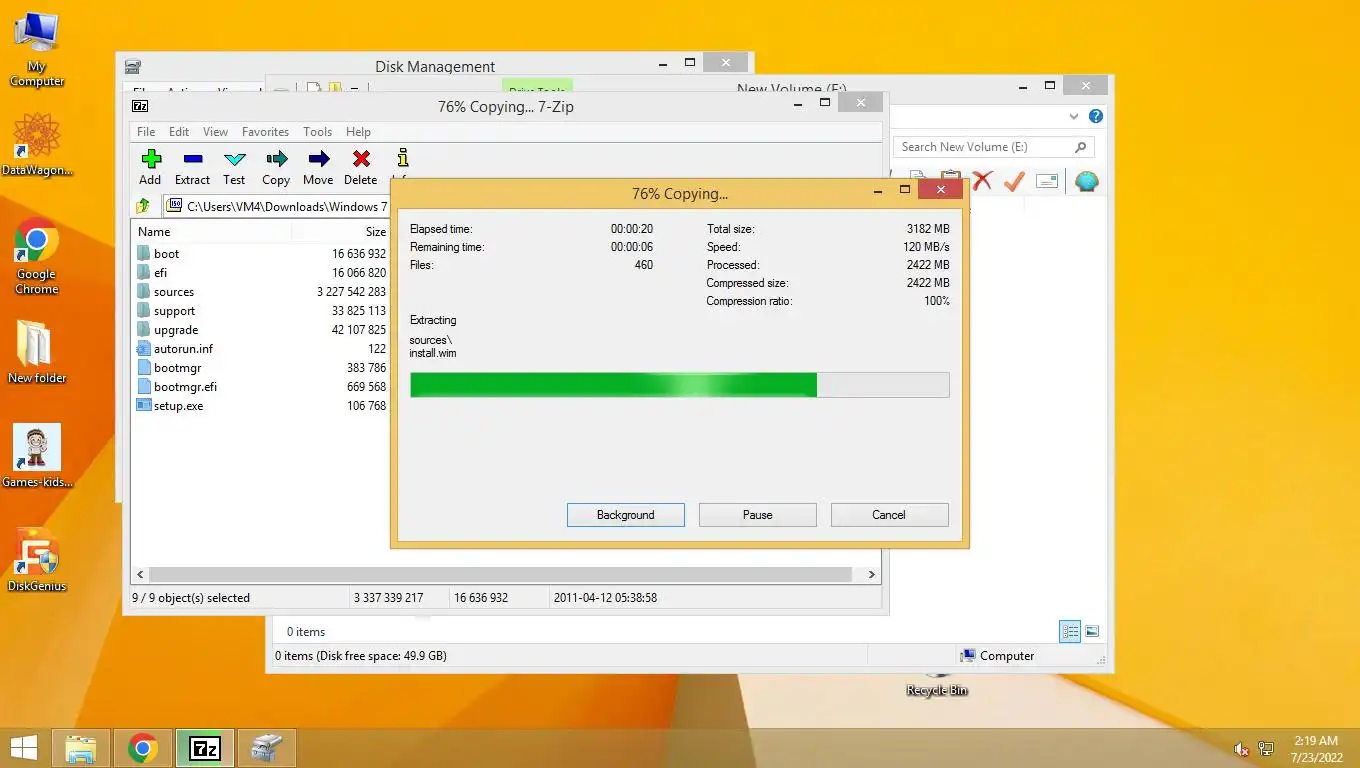Click red X delete icon in Explorer toolbar

[983, 181]
